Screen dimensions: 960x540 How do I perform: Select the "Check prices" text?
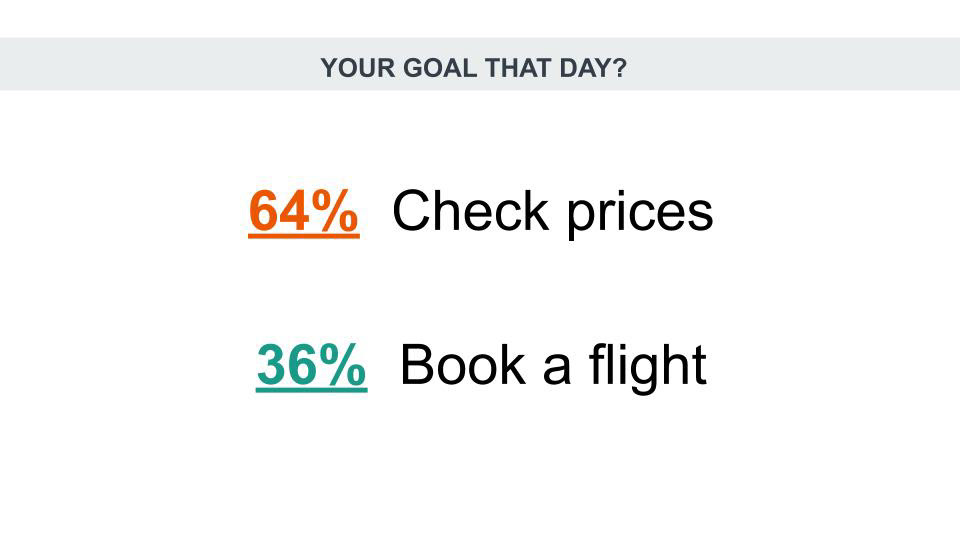(552, 212)
